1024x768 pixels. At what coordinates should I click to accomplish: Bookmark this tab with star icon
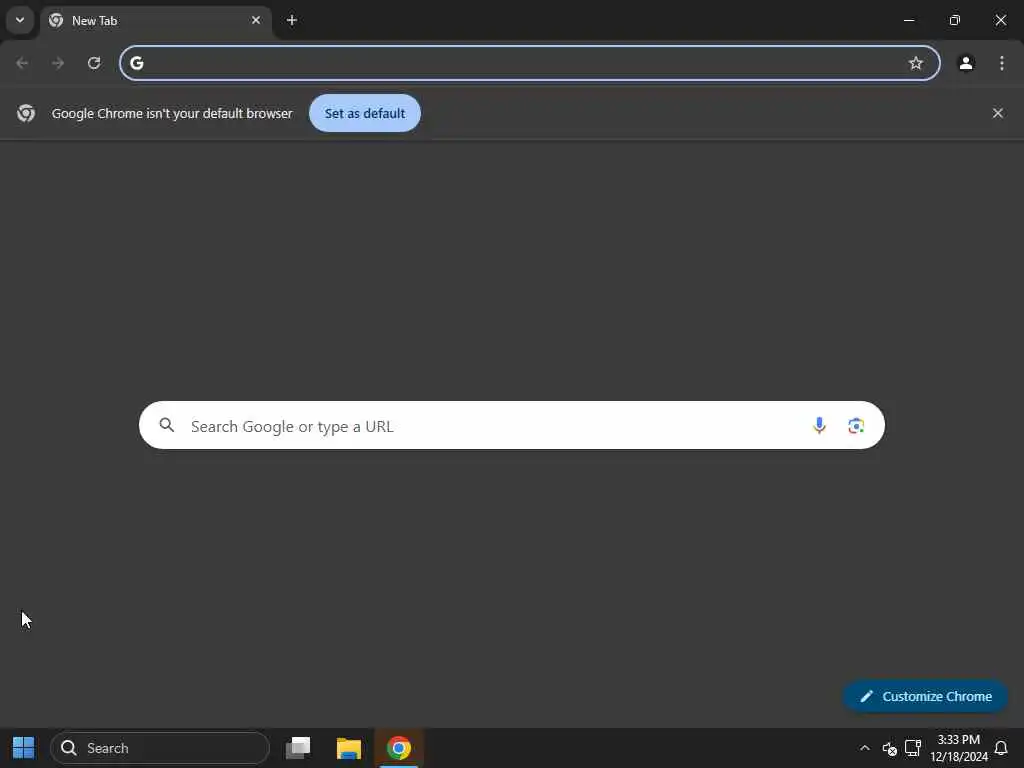click(x=916, y=63)
